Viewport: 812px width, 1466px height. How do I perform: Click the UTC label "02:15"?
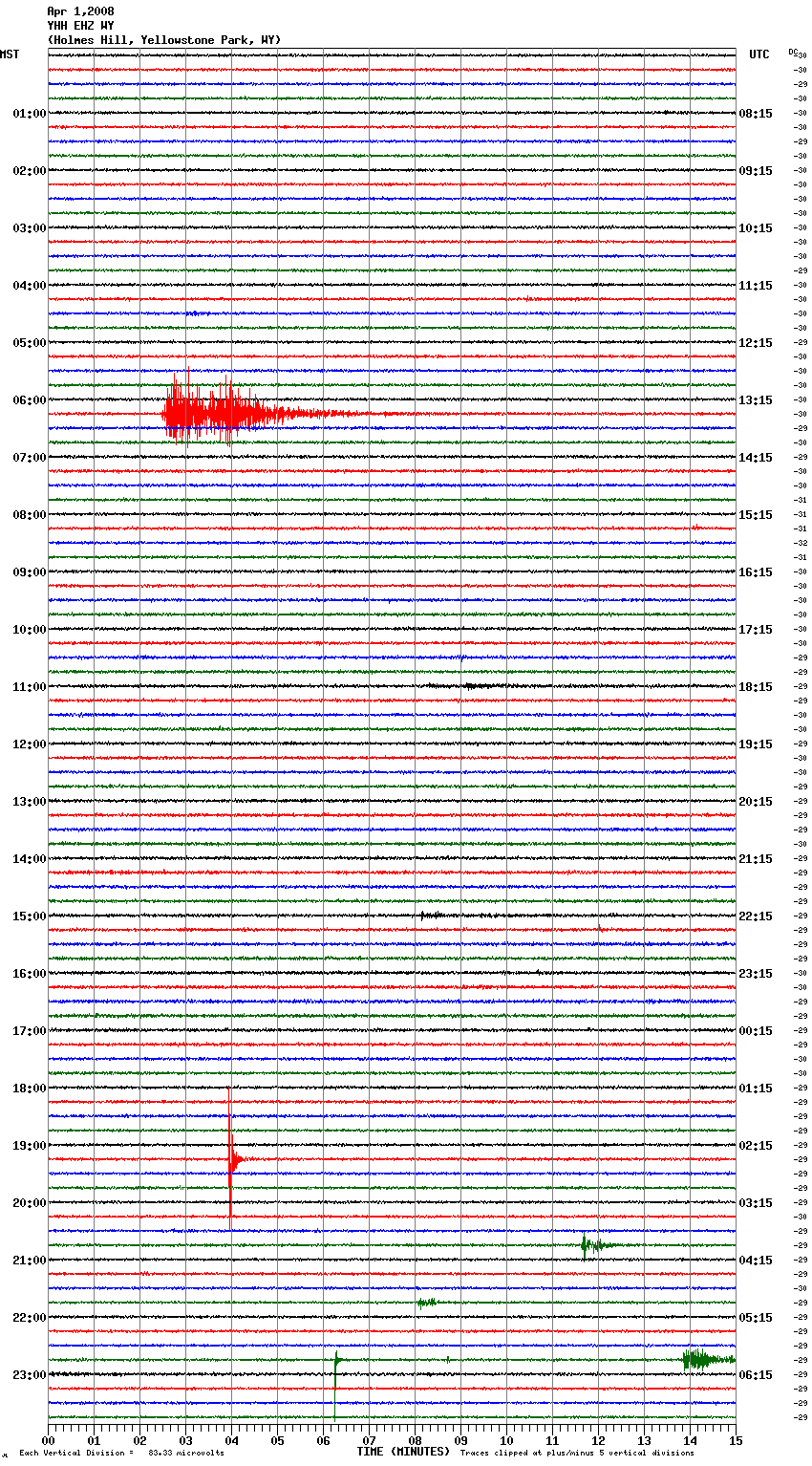click(756, 1146)
